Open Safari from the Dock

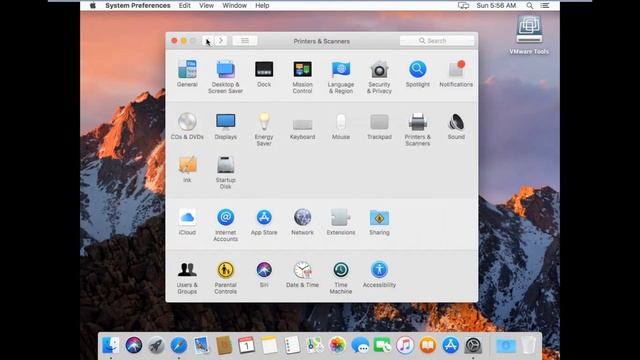179,345
